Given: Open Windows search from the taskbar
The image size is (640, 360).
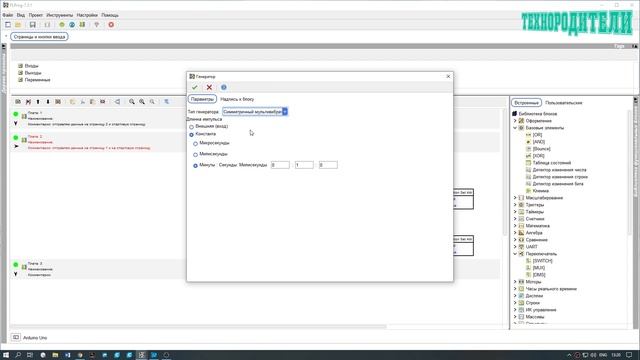Looking at the screenshot, I should point(18,355).
